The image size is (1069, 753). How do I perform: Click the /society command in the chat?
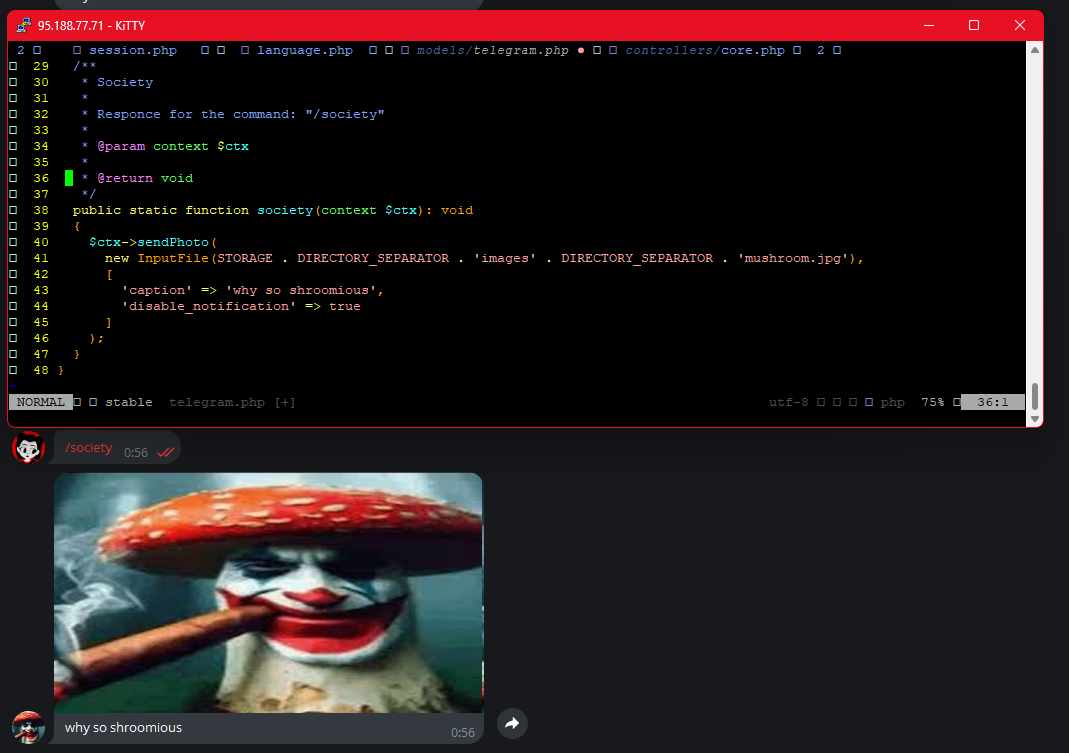point(89,447)
